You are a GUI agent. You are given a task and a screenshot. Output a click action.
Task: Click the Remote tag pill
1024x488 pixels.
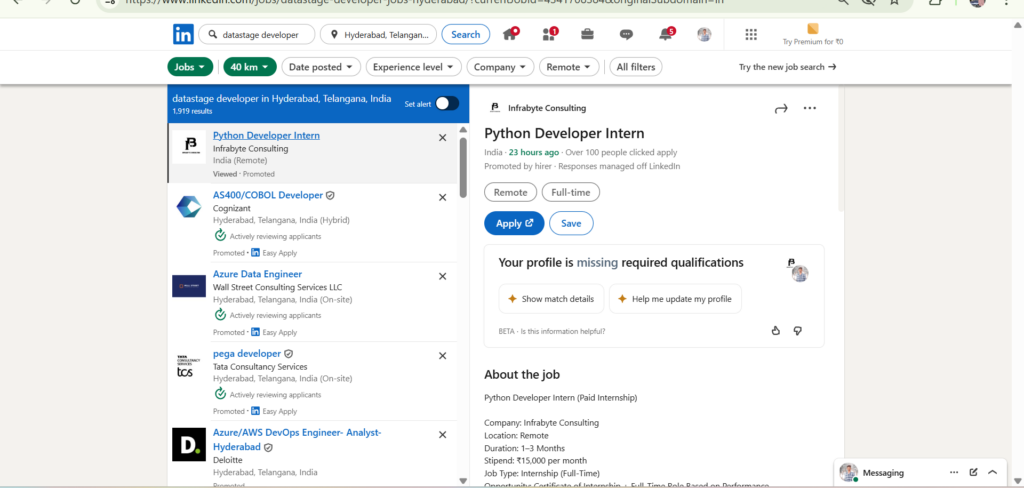pos(511,193)
